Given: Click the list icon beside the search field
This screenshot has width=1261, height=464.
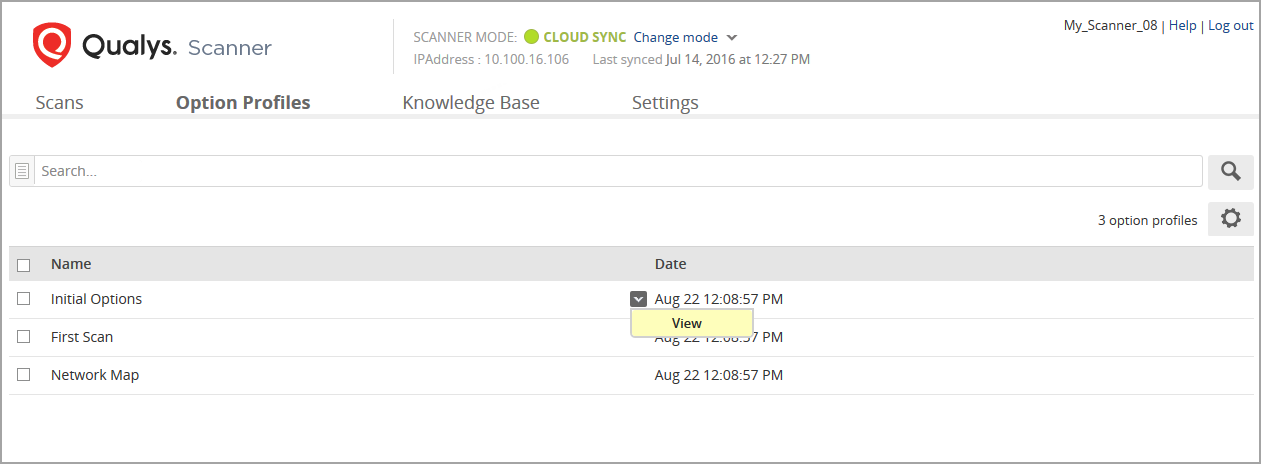Looking at the screenshot, I should pos(22,171).
